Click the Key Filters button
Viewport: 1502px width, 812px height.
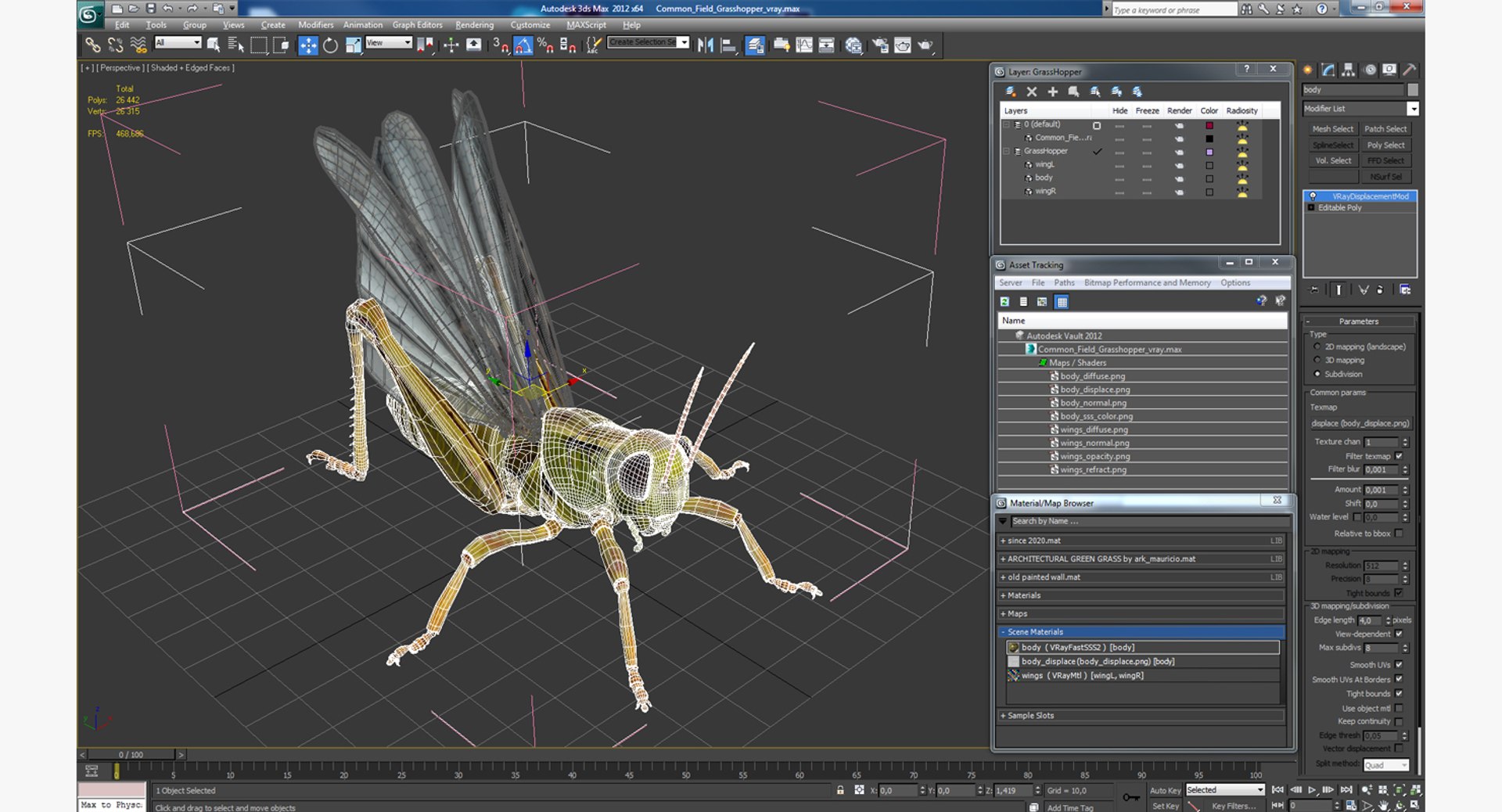1233,806
